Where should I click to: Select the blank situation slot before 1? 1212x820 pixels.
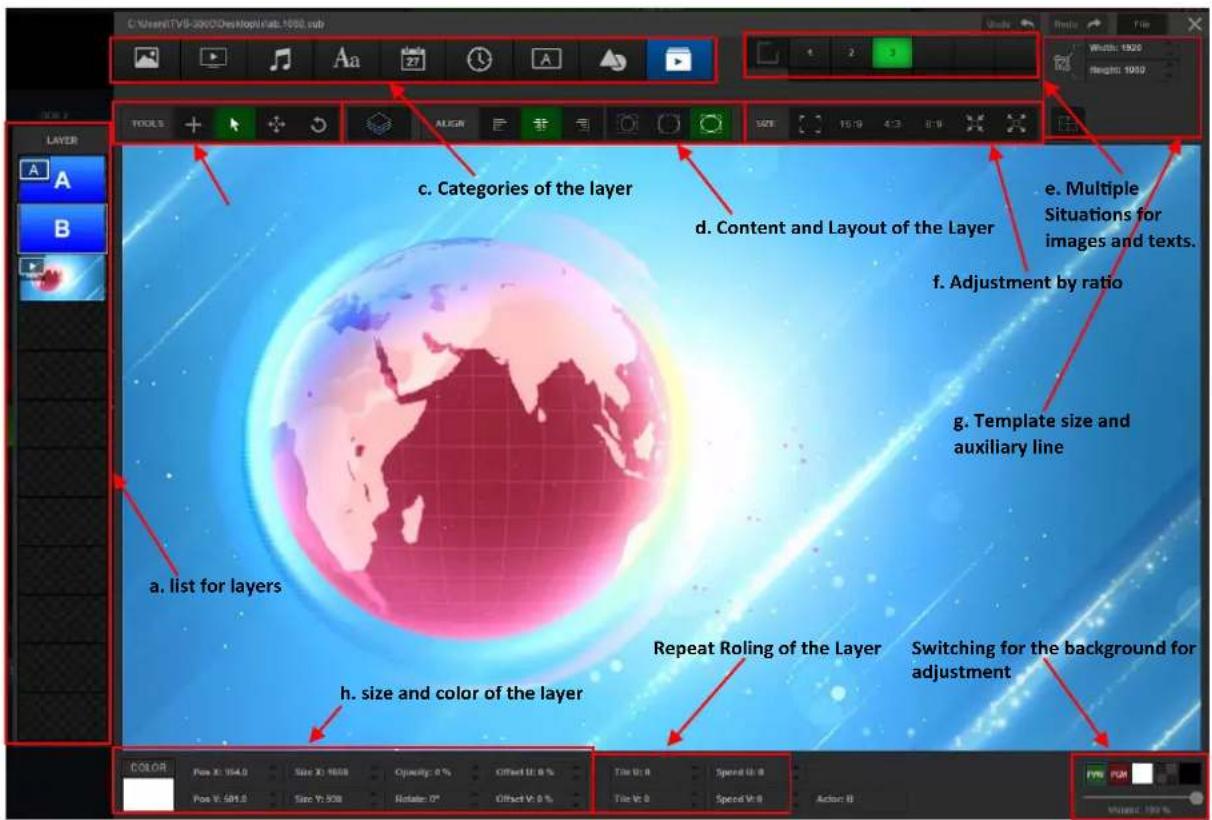point(769,52)
